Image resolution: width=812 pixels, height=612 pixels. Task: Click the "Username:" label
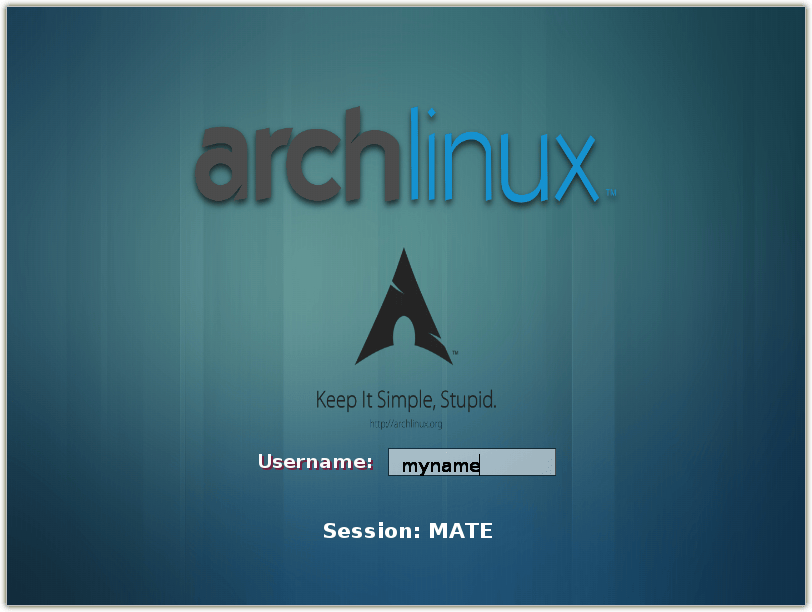(315, 462)
